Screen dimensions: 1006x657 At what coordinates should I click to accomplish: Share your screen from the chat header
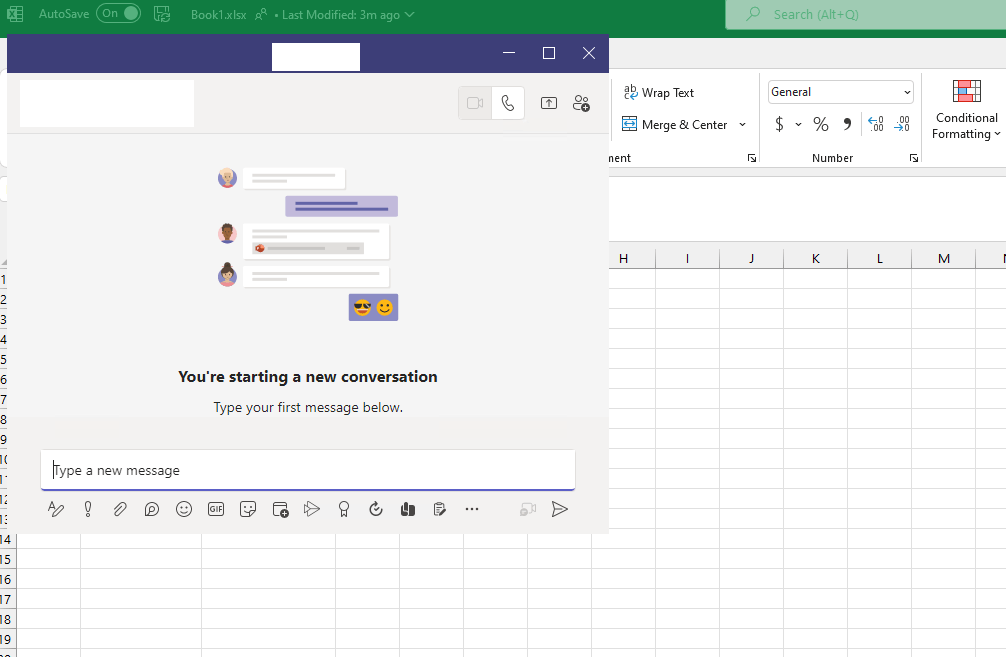[x=549, y=103]
